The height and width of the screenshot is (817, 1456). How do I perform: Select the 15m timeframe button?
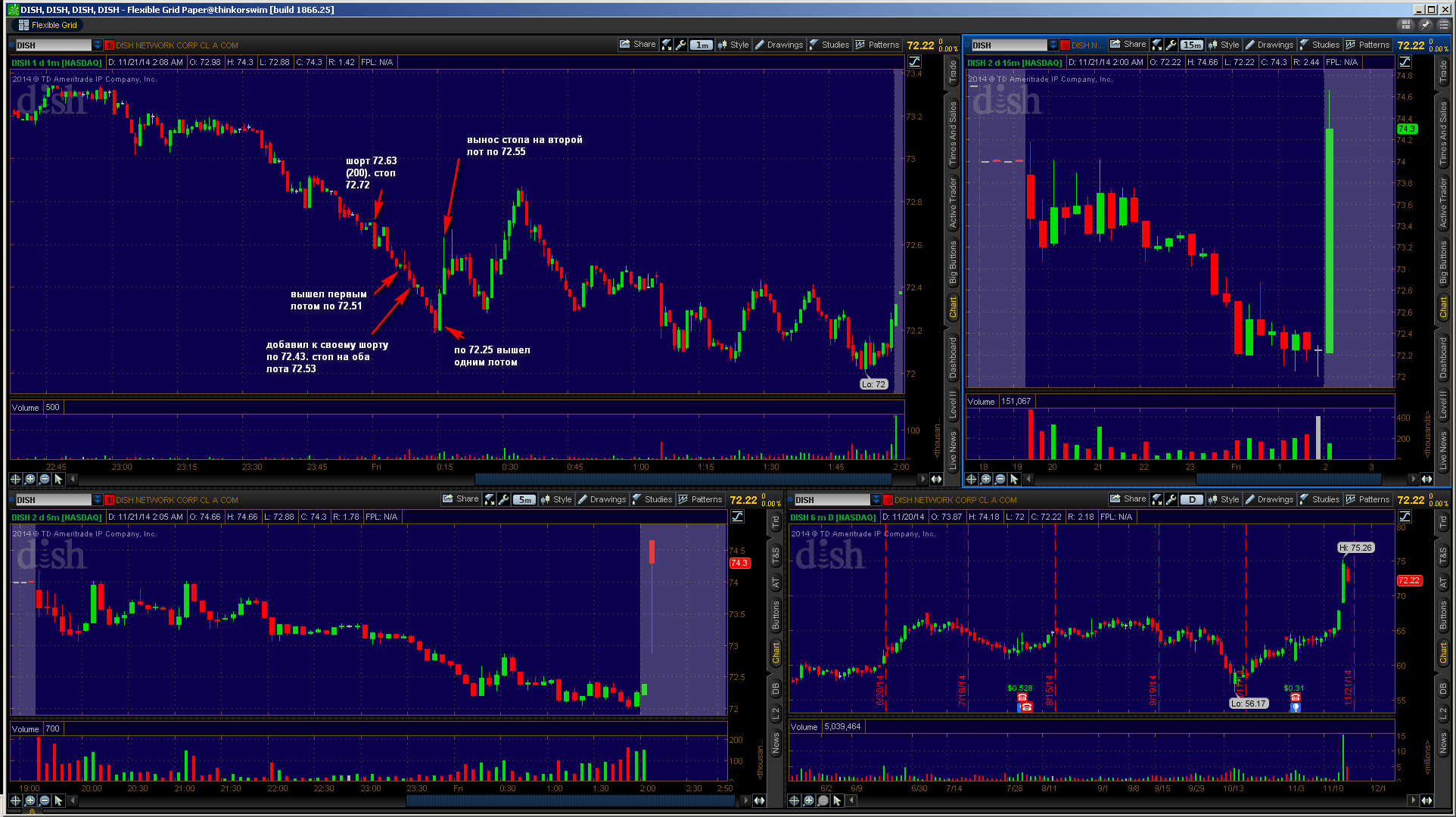point(1193,45)
